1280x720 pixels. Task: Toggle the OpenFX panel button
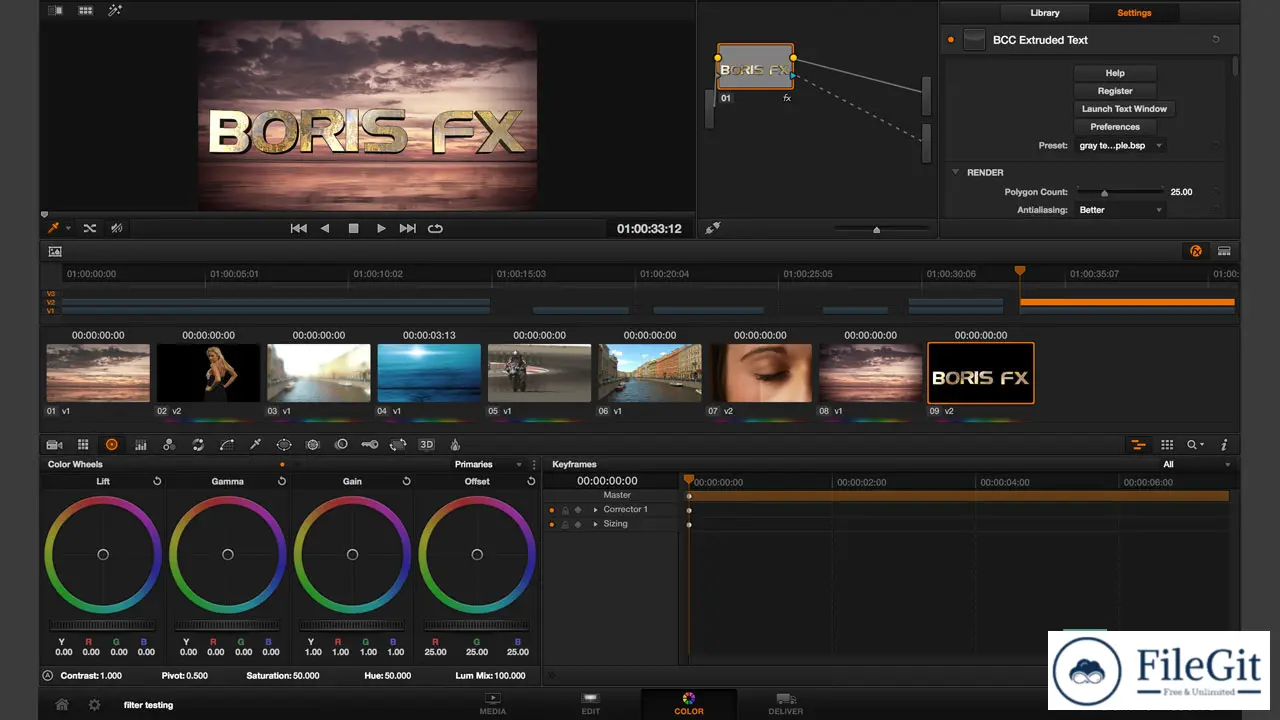[x=1195, y=251]
